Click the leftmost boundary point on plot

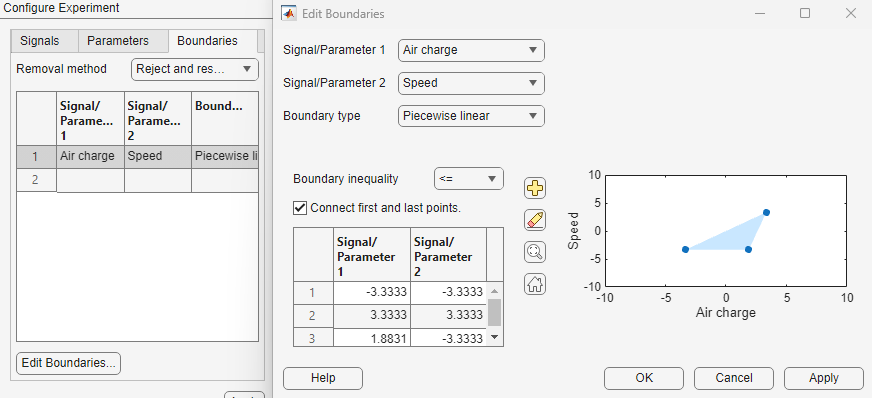tap(685, 250)
